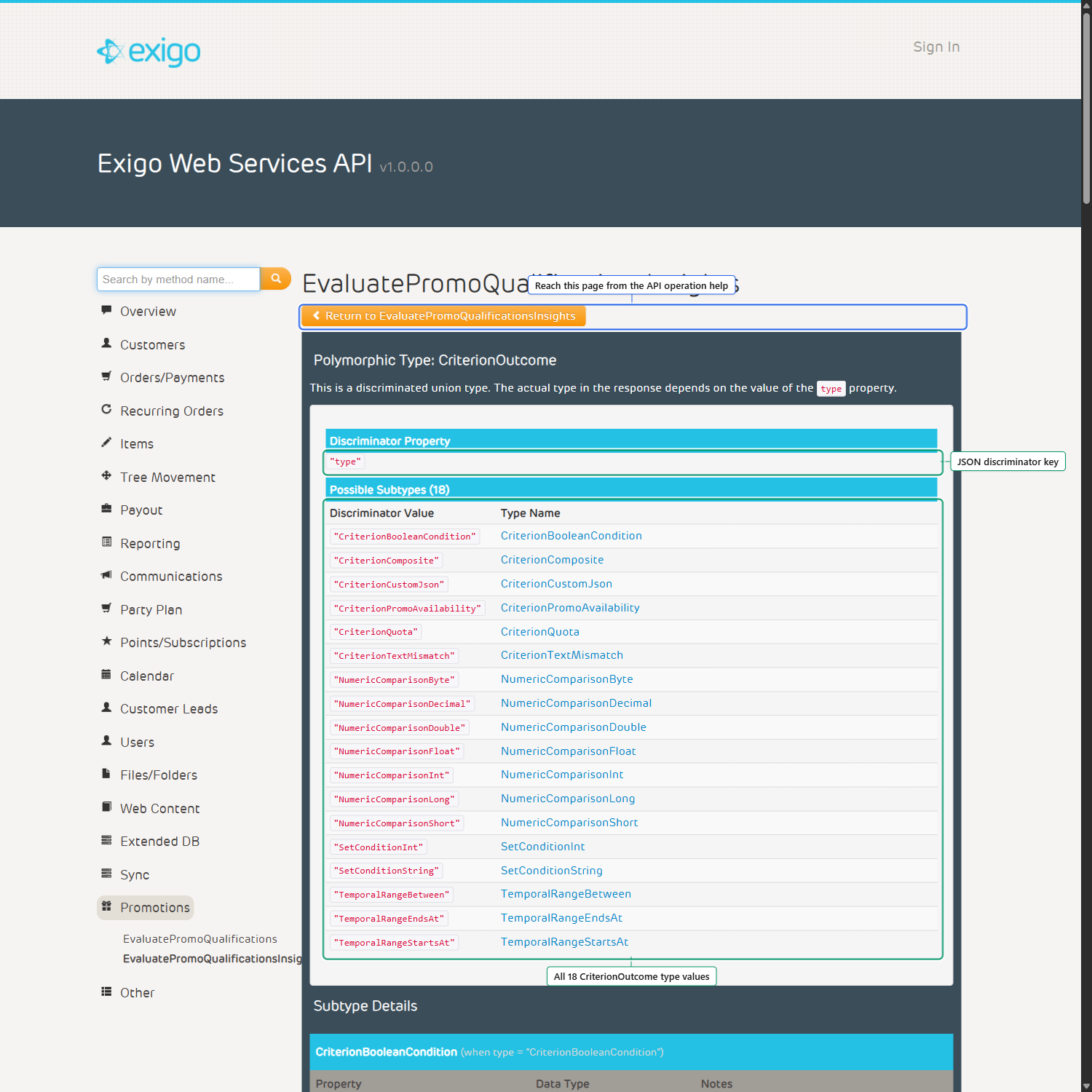Click the Files/Folders document icon
Image resolution: width=1092 pixels, height=1092 pixels.
106,774
